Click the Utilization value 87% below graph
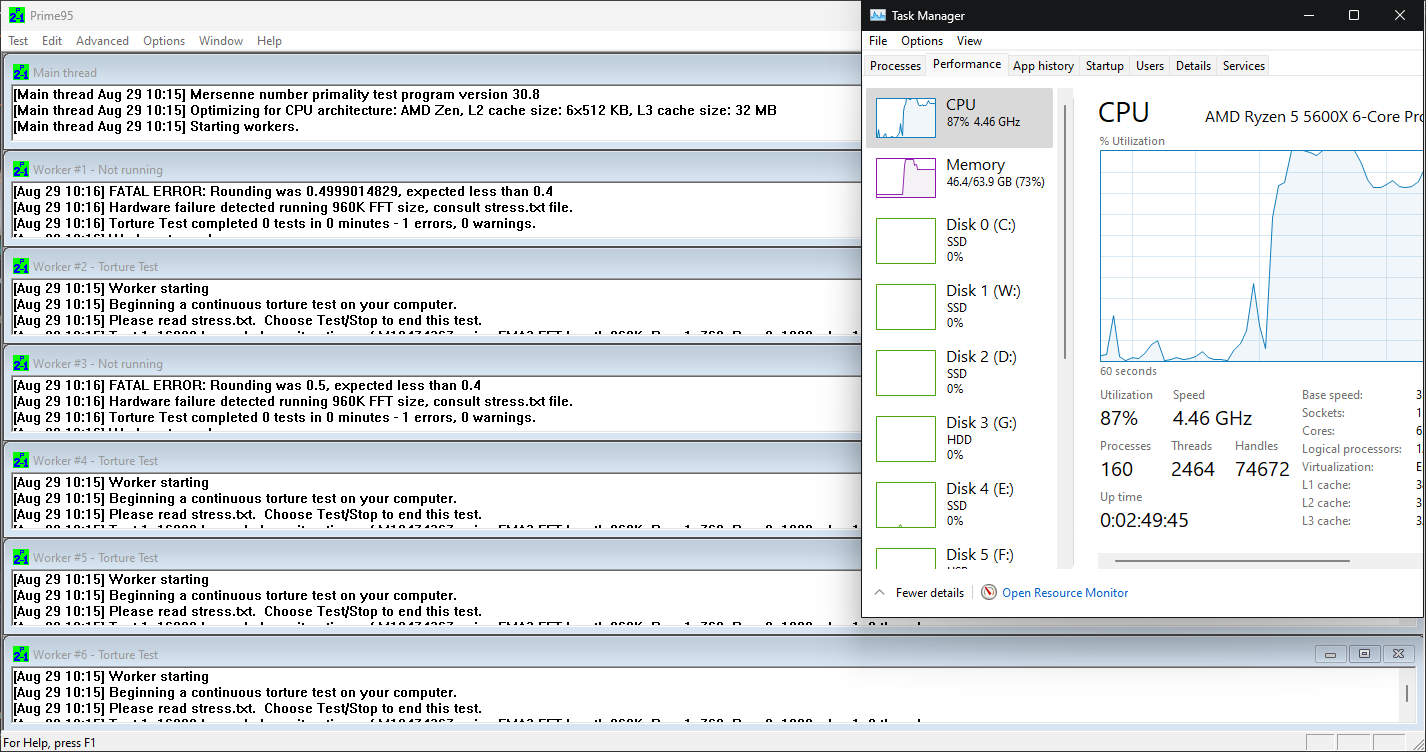This screenshot has width=1426, height=752. pos(1119,418)
